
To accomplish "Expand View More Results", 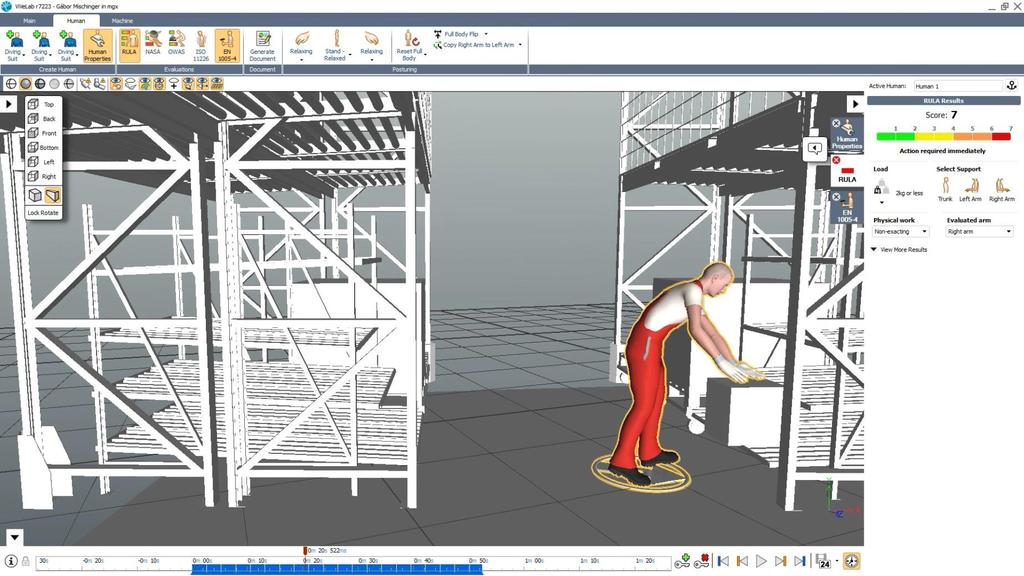I will [x=899, y=249].
